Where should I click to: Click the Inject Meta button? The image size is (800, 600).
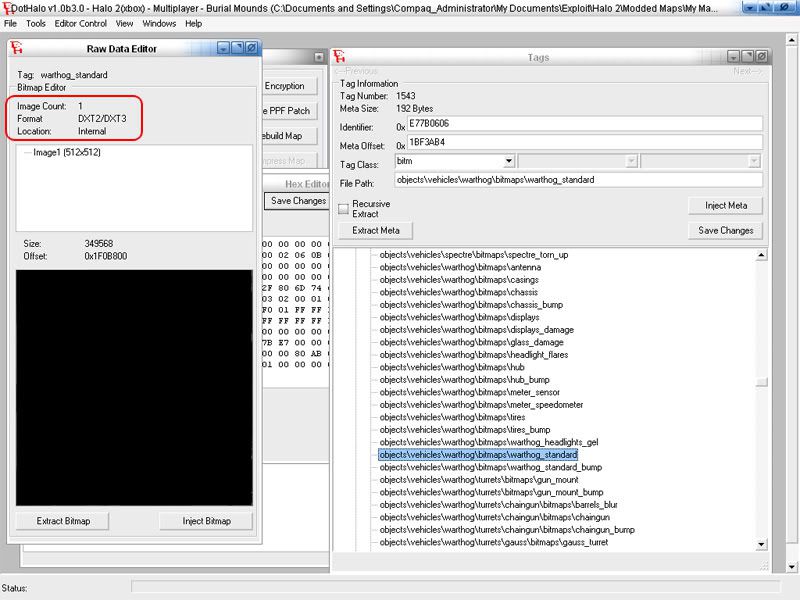click(726, 206)
